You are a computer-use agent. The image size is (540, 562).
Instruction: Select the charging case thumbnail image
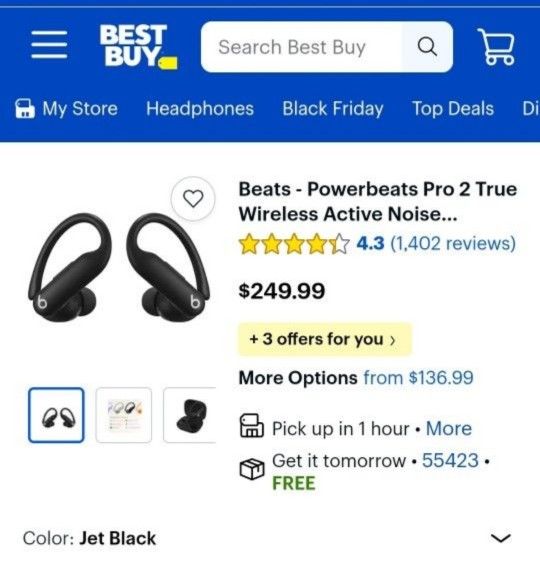pyautogui.click(x=190, y=415)
